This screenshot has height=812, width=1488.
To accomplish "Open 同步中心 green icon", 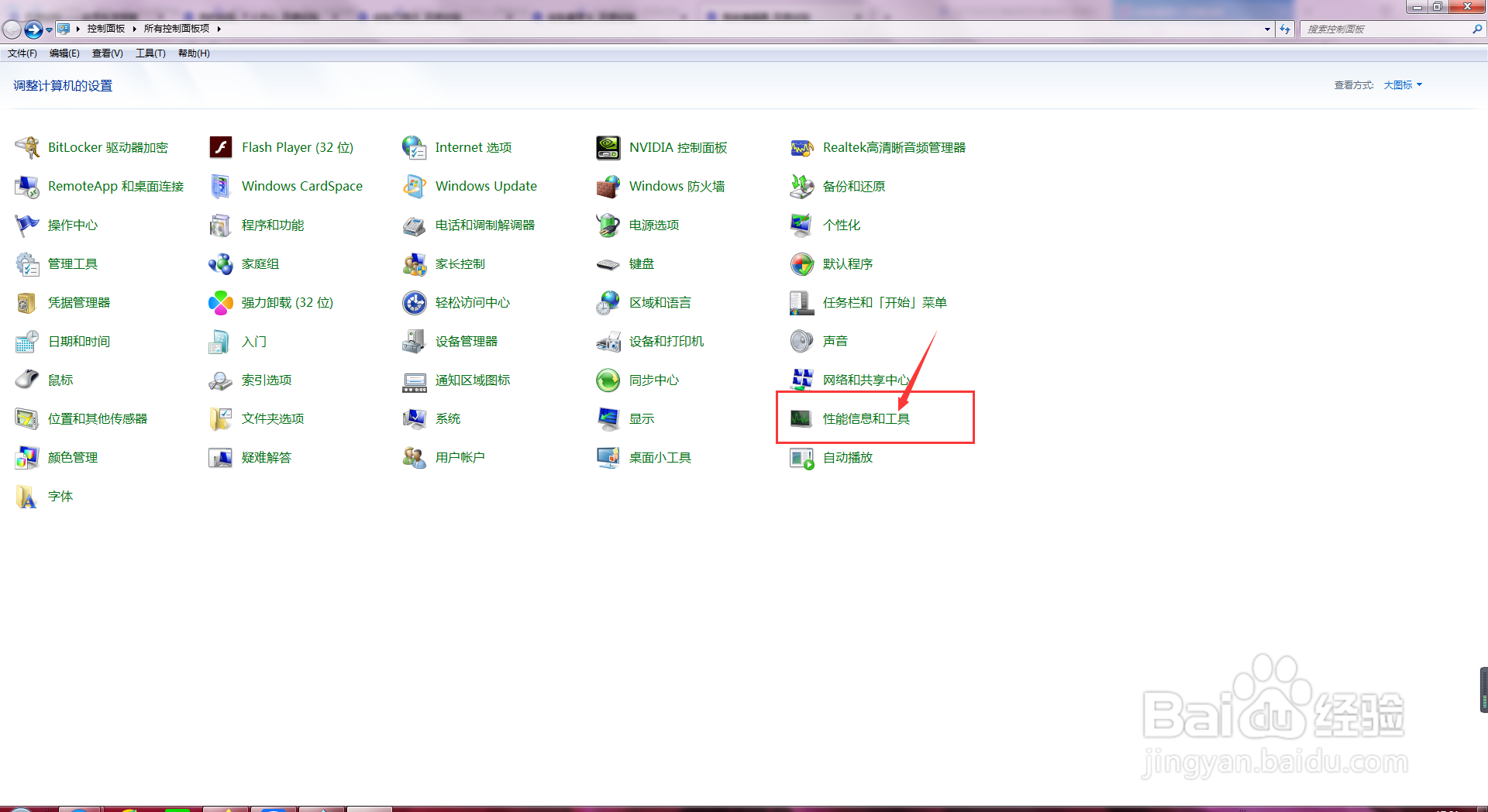I will click(608, 380).
